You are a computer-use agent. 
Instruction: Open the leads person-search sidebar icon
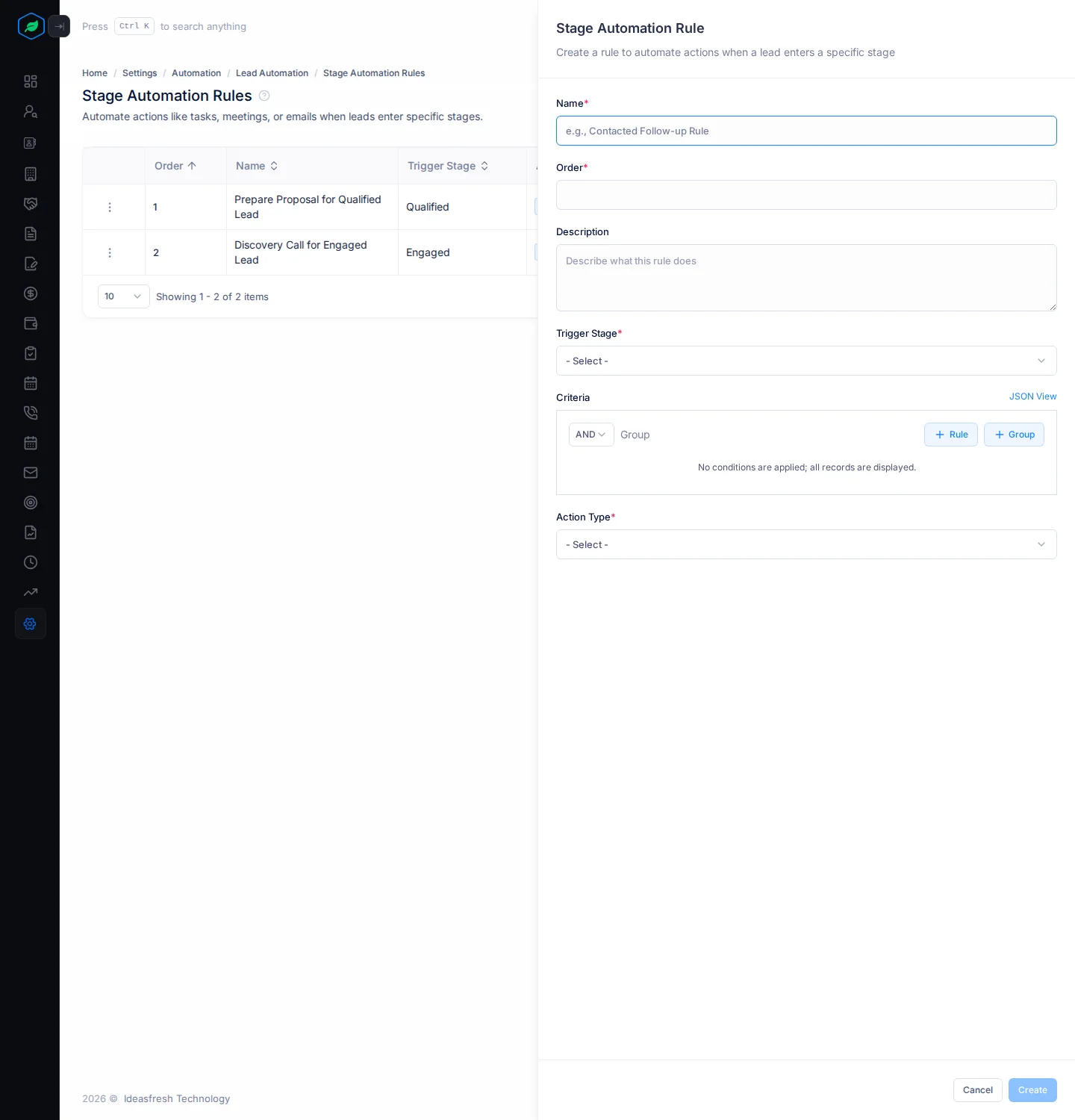31,111
